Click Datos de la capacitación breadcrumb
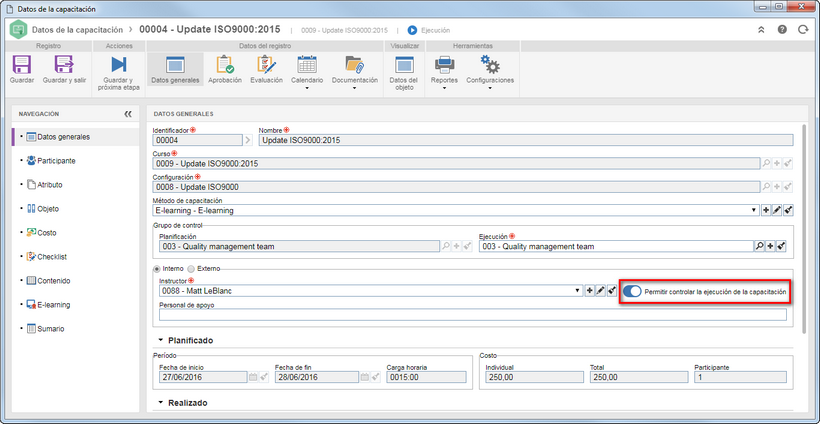 pos(77,30)
